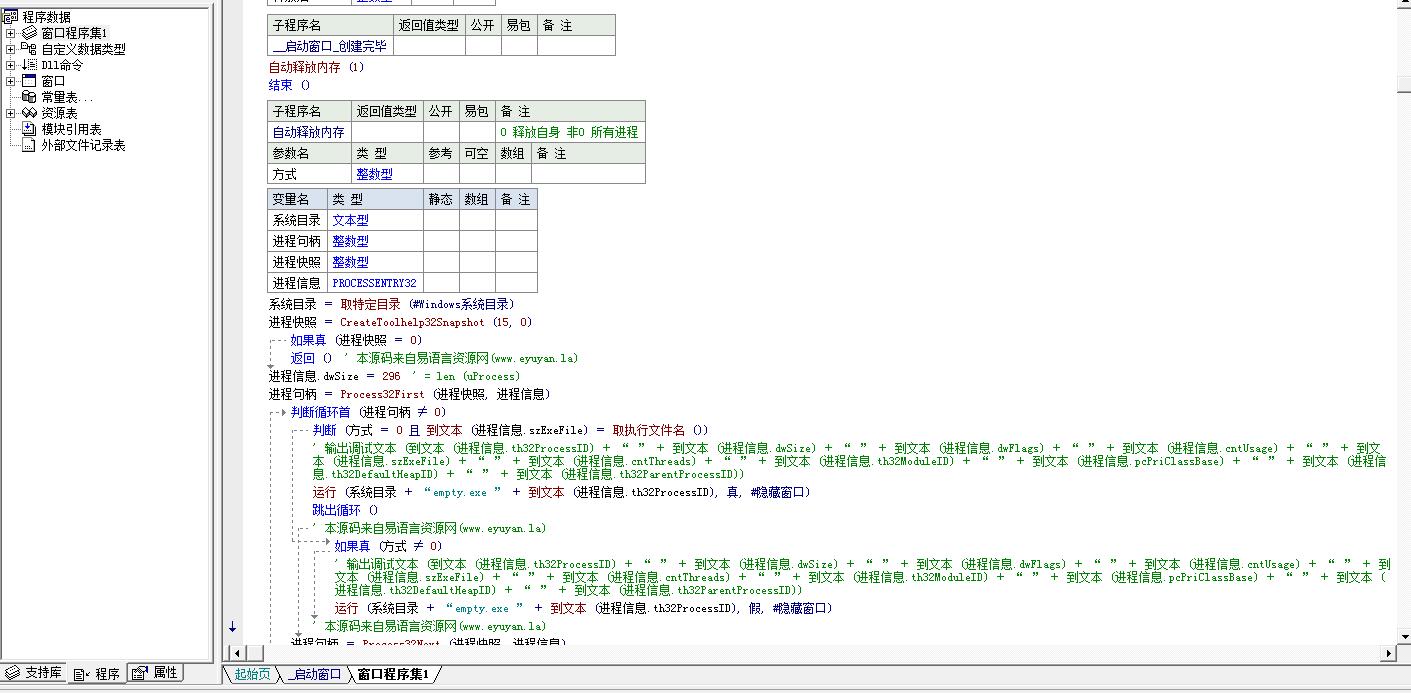1411x693 pixels.
Task: Click the 窗口 window icon in tree
Action: click(29, 81)
